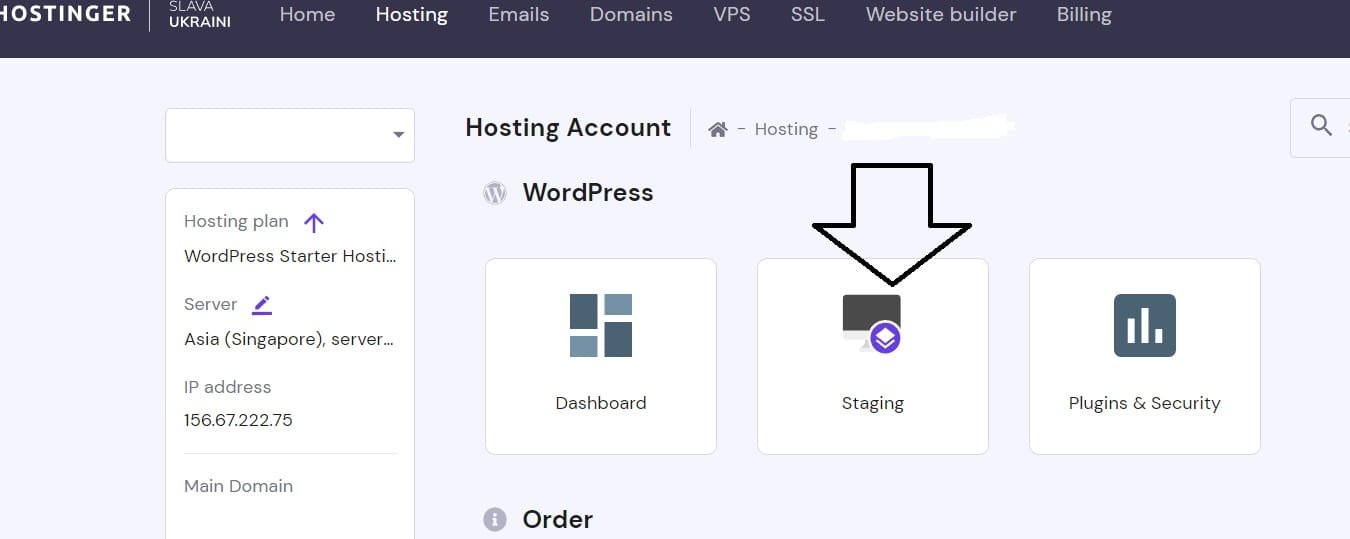Click the WordPress section heading
Image resolution: width=1350 pixels, height=539 pixels.
pyautogui.click(x=588, y=193)
